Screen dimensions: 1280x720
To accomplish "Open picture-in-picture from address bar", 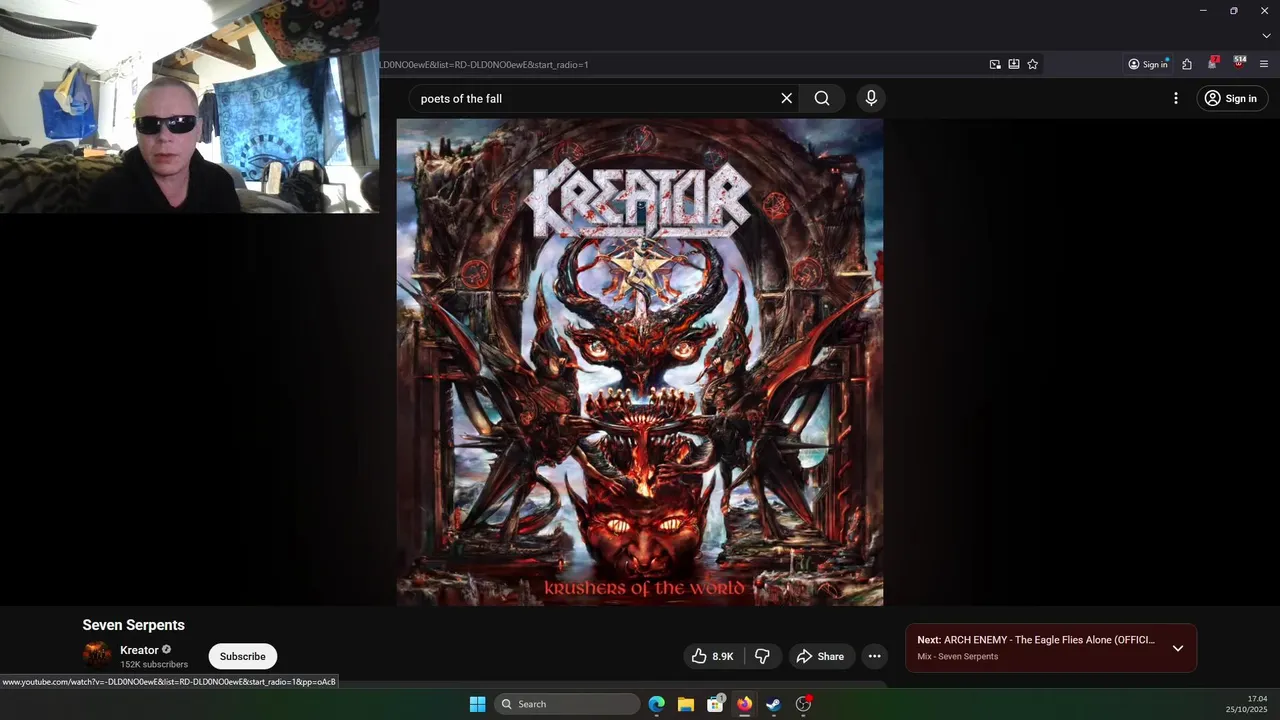I will [995, 64].
